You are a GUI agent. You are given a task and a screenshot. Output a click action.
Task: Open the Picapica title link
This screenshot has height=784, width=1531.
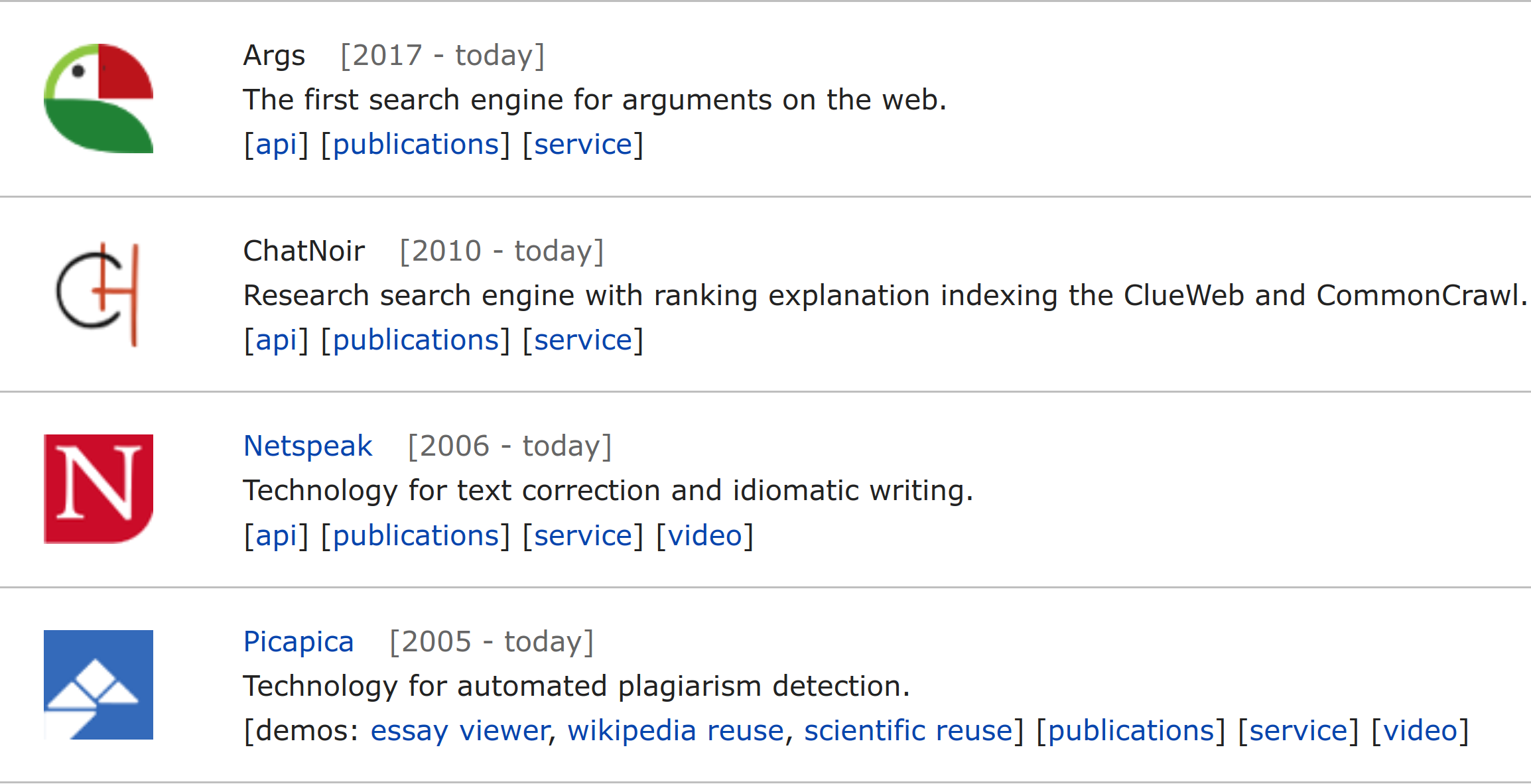(x=299, y=641)
